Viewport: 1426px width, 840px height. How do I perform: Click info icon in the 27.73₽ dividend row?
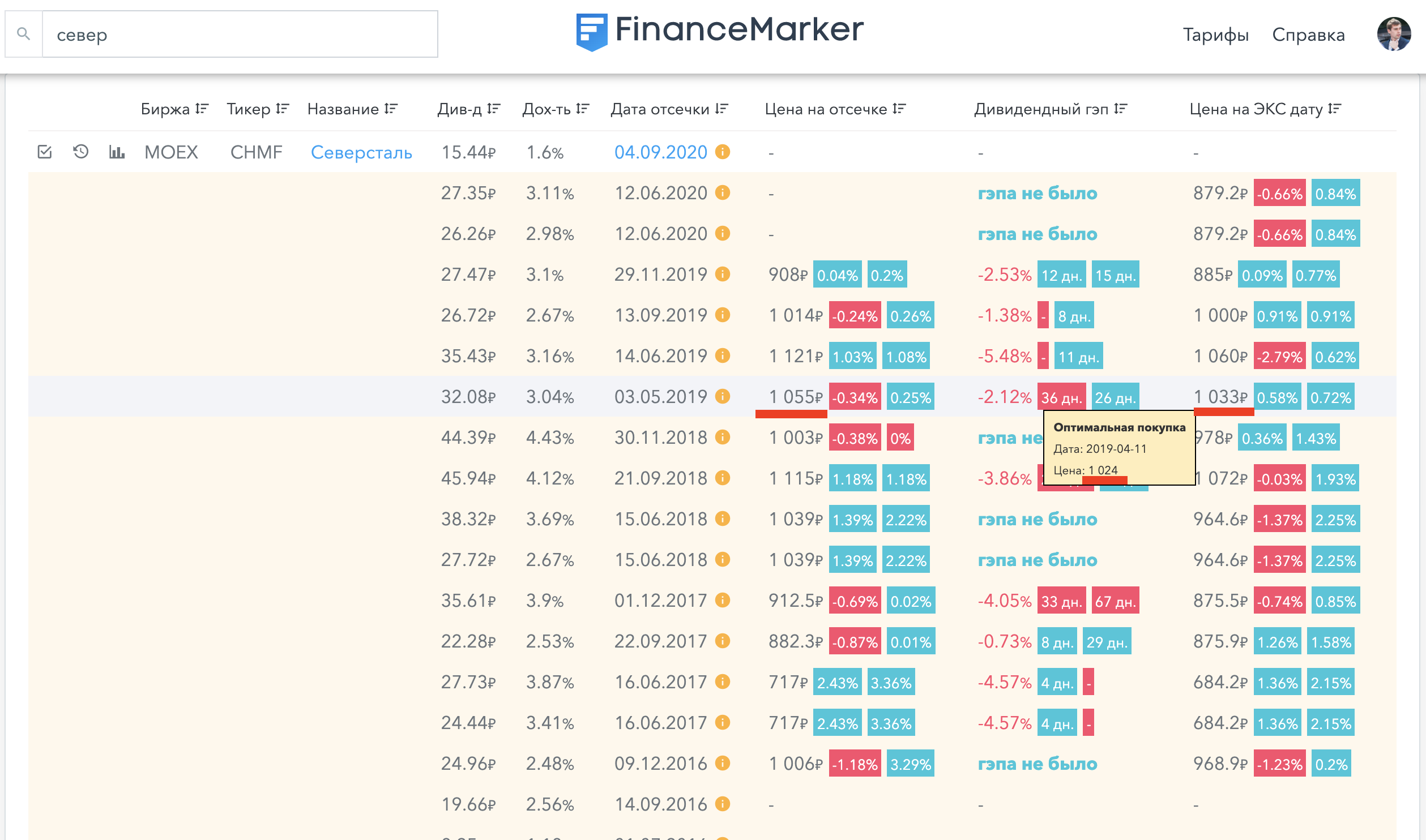click(x=723, y=682)
